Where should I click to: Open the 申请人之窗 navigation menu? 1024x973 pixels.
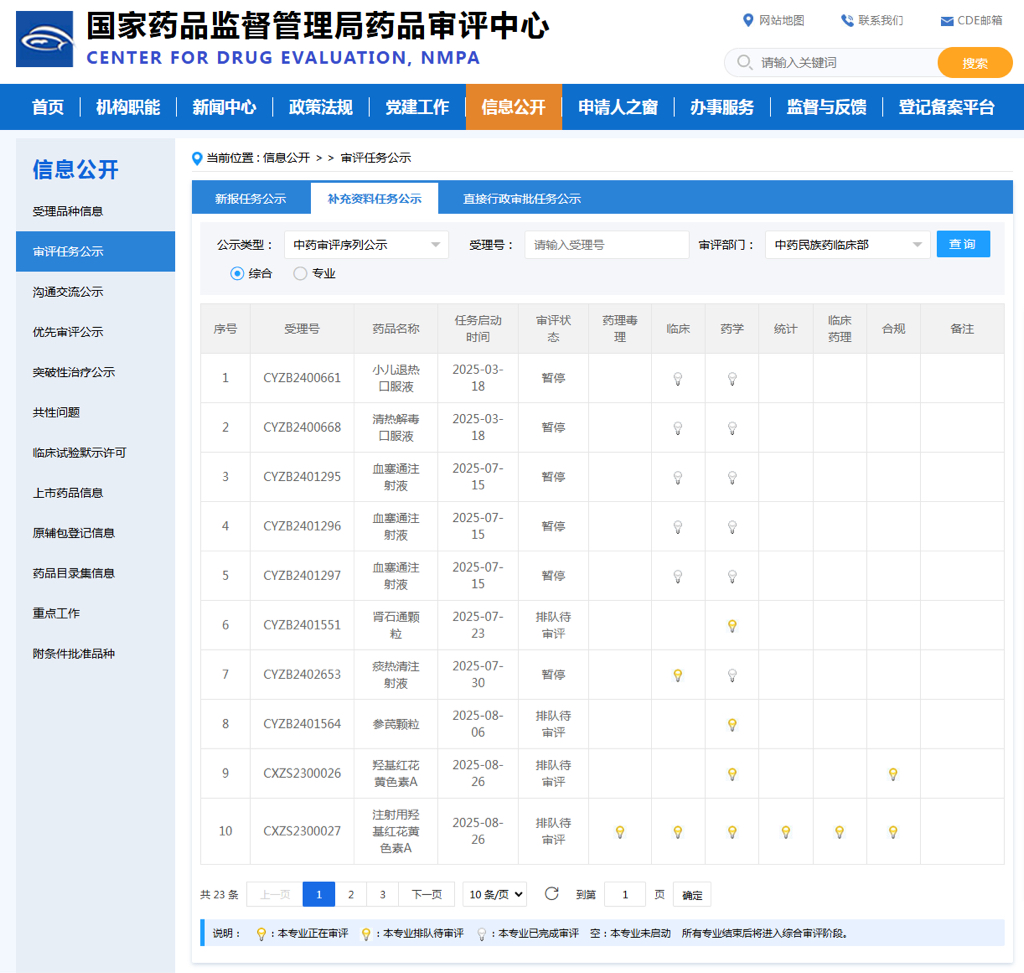click(x=618, y=107)
